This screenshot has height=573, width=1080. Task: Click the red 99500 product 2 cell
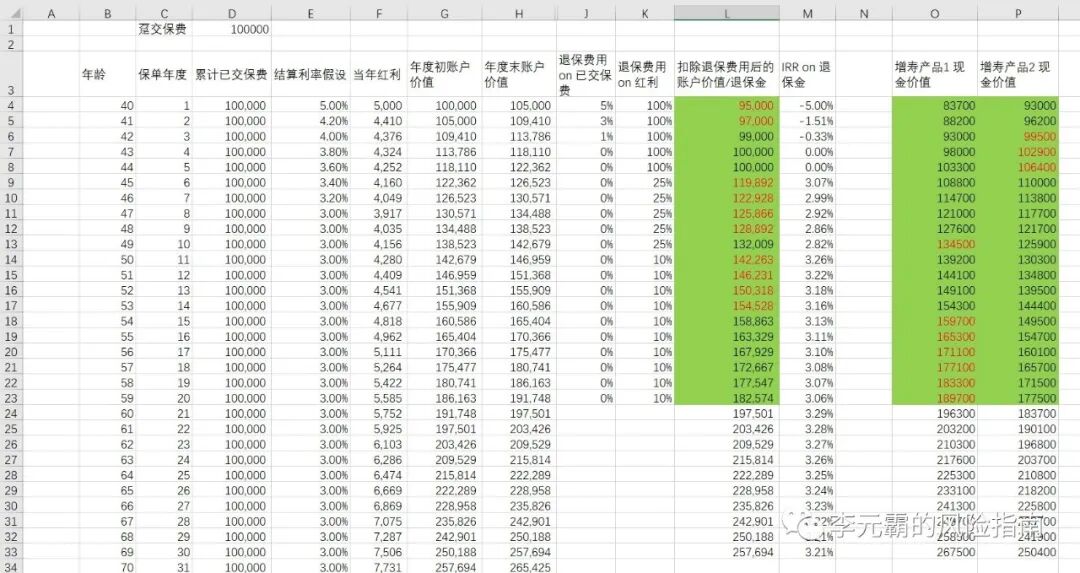(1017, 136)
